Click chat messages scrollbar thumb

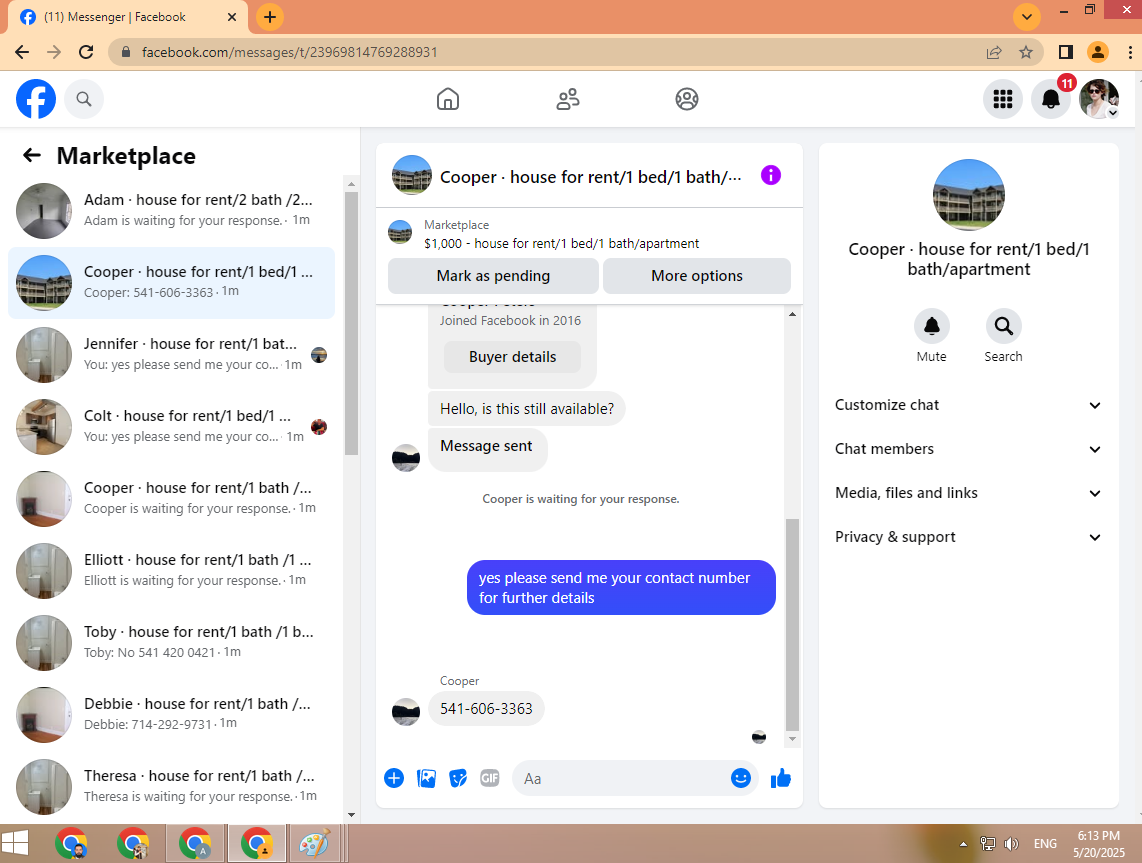pos(792,624)
